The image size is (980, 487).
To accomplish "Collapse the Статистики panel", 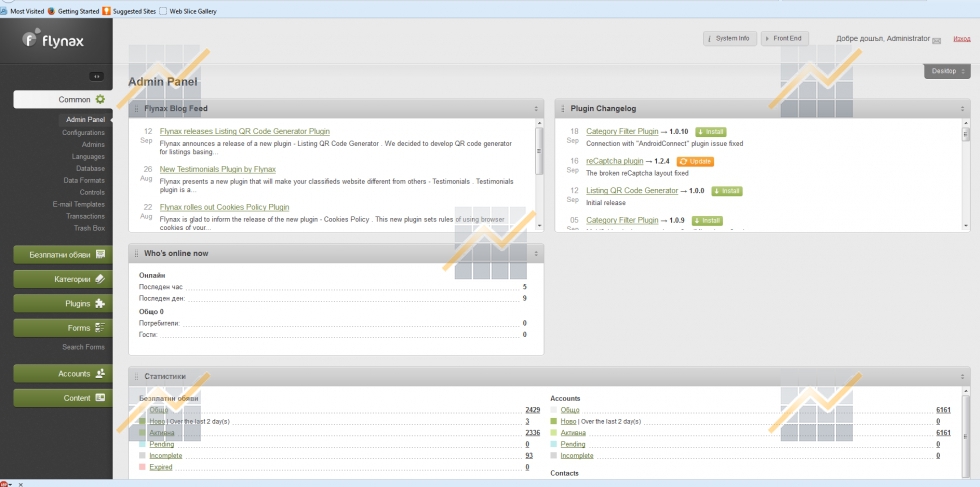I will point(962,377).
